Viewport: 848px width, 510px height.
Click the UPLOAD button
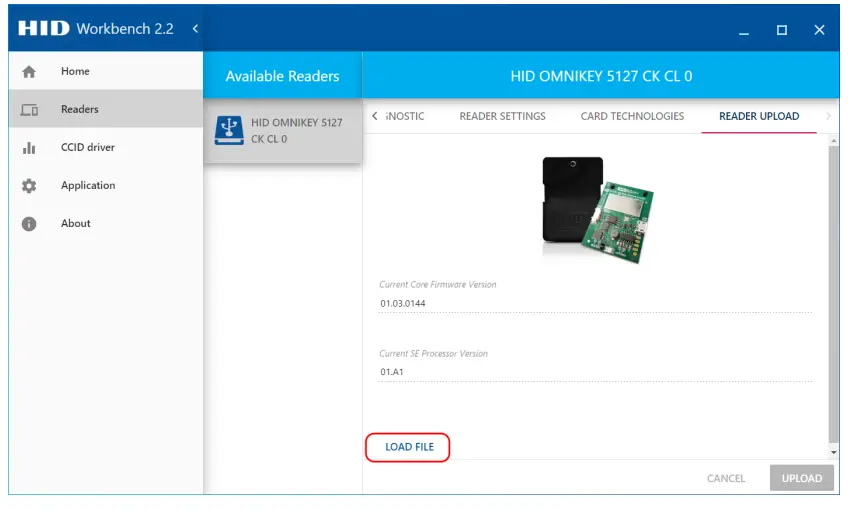point(801,478)
